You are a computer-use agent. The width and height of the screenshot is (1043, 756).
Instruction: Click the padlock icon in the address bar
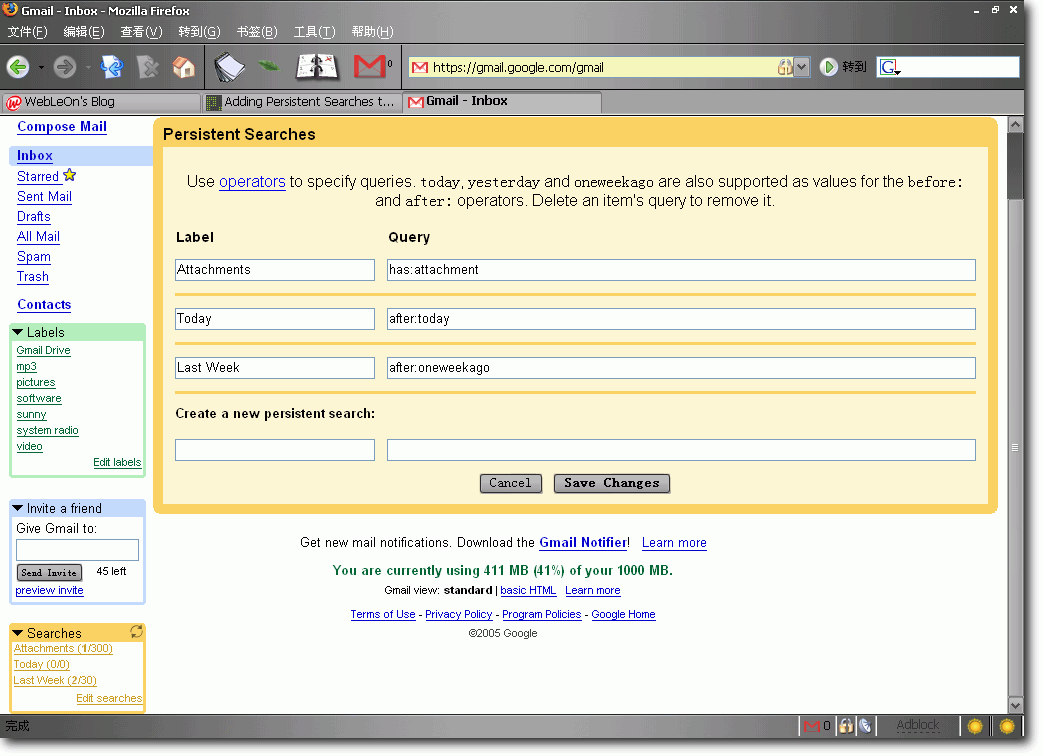(784, 67)
